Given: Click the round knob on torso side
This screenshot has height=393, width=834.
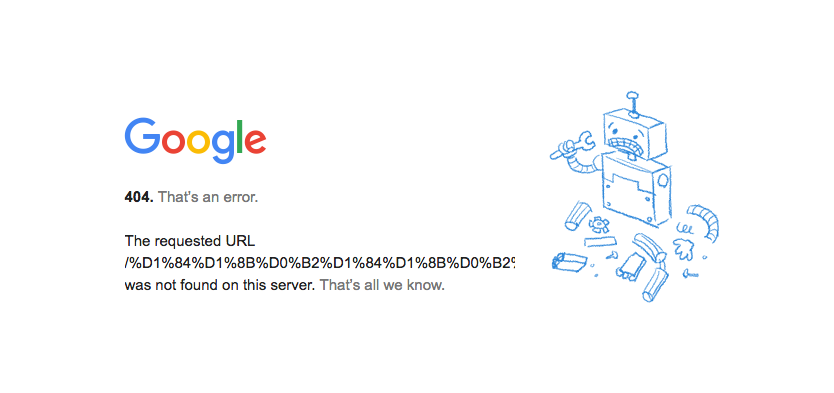Looking at the screenshot, I should (663, 181).
